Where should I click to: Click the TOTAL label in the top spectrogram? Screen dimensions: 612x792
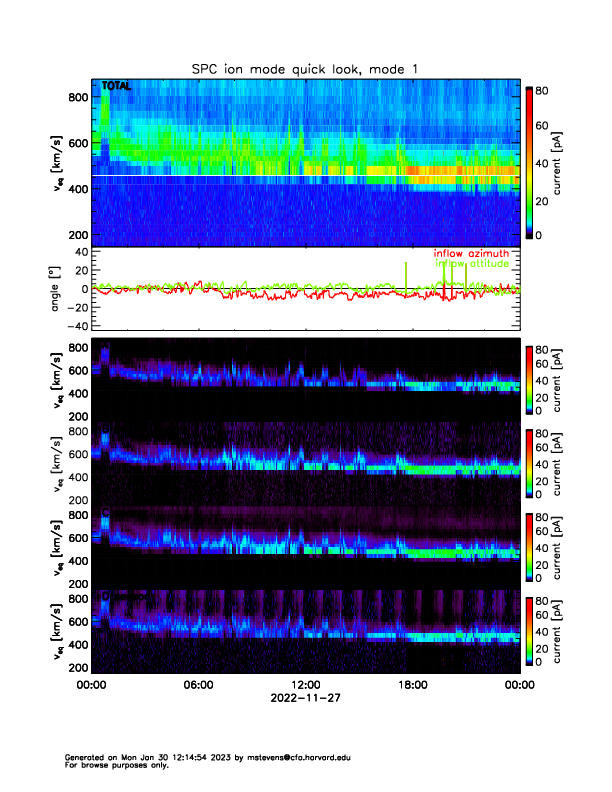pyautogui.click(x=117, y=87)
